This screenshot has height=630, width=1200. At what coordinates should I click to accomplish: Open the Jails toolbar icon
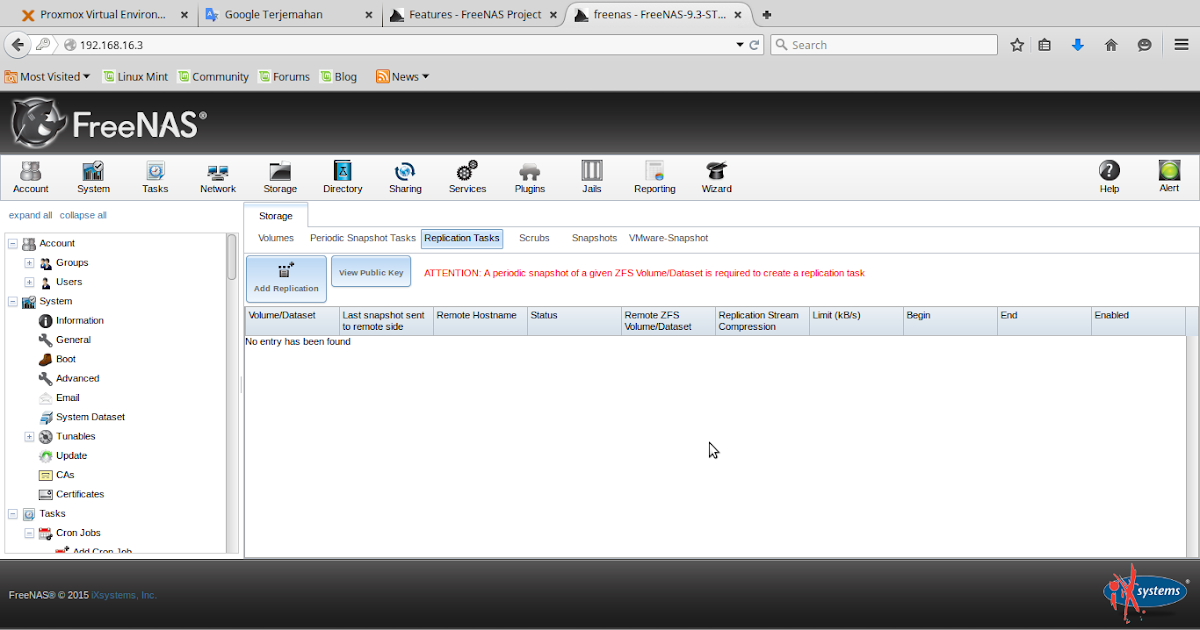pyautogui.click(x=592, y=177)
